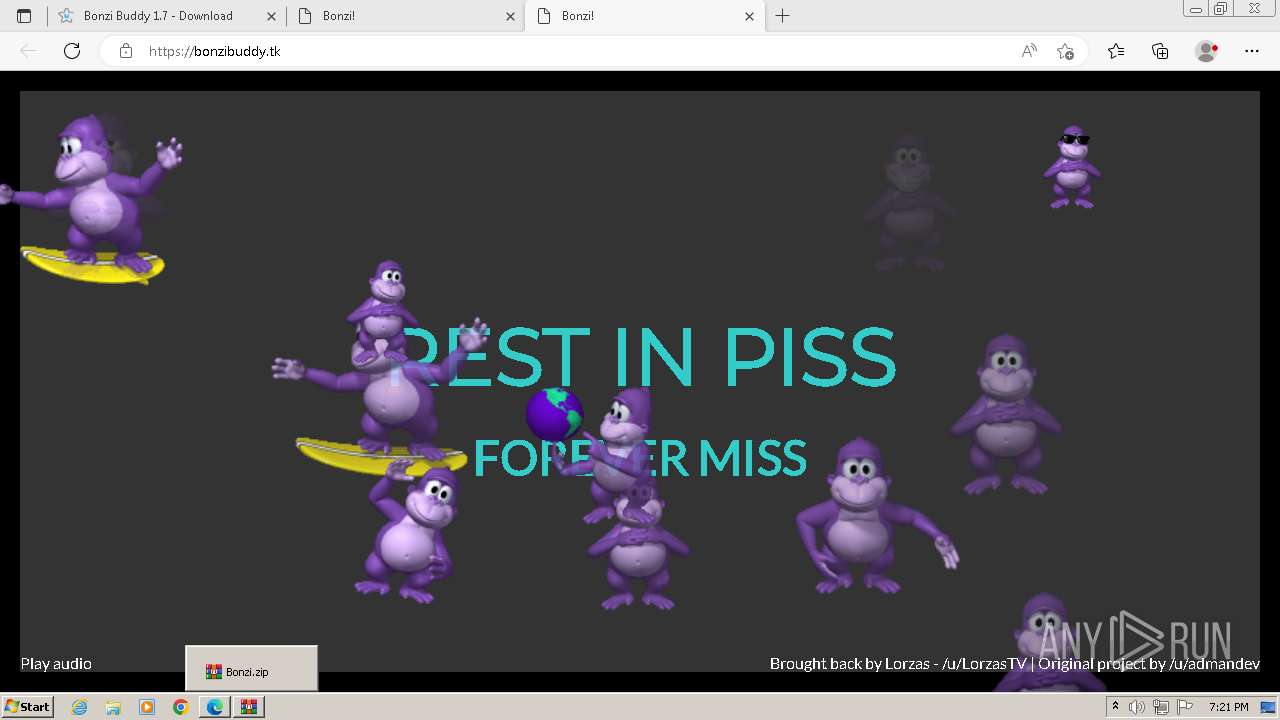Close the active Bonzi! tab
Image resolution: width=1280 pixels, height=720 pixels.
(x=750, y=16)
